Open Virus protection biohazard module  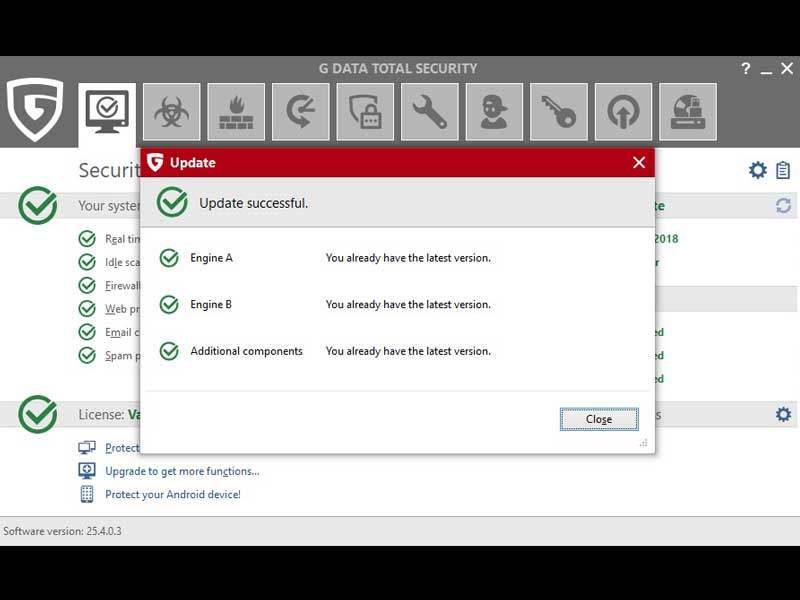(x=171, y=112)
